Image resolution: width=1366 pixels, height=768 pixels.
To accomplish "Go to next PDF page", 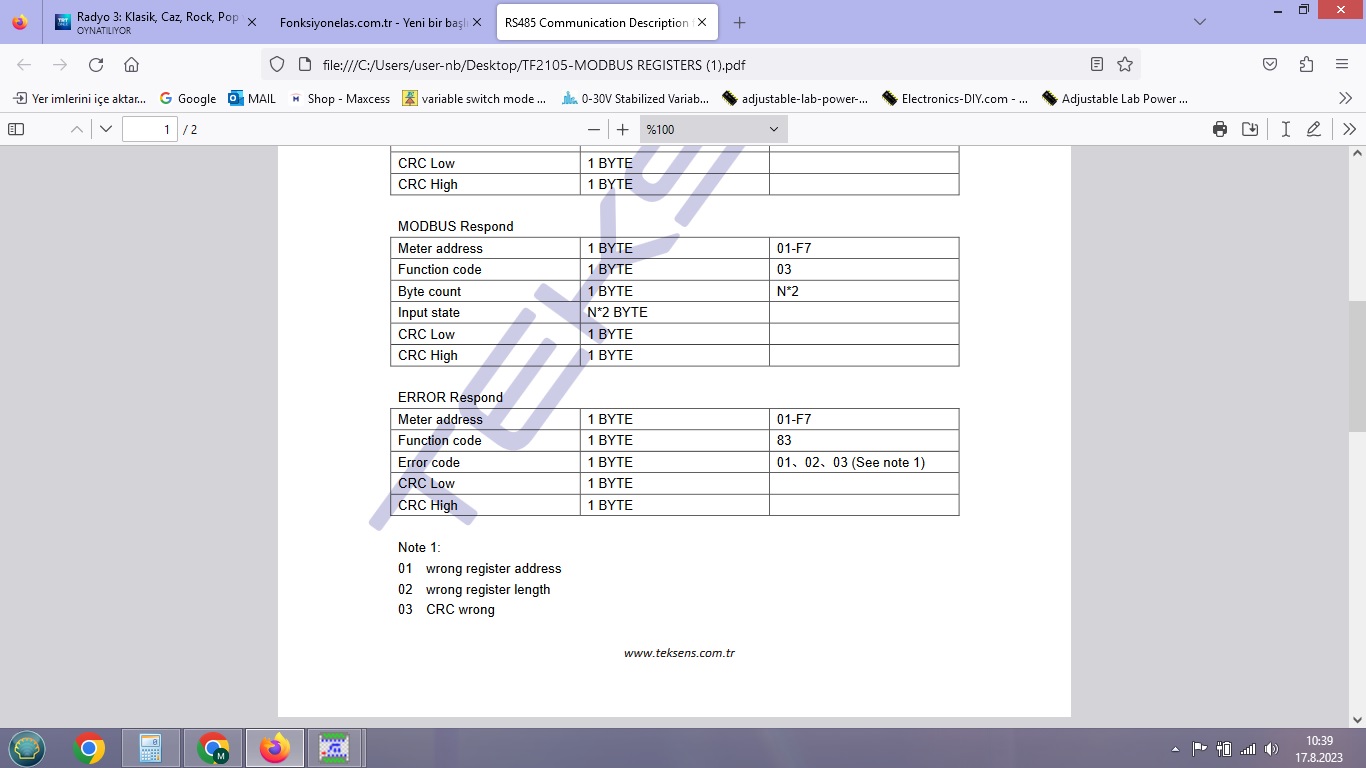I will click(106, 129).
